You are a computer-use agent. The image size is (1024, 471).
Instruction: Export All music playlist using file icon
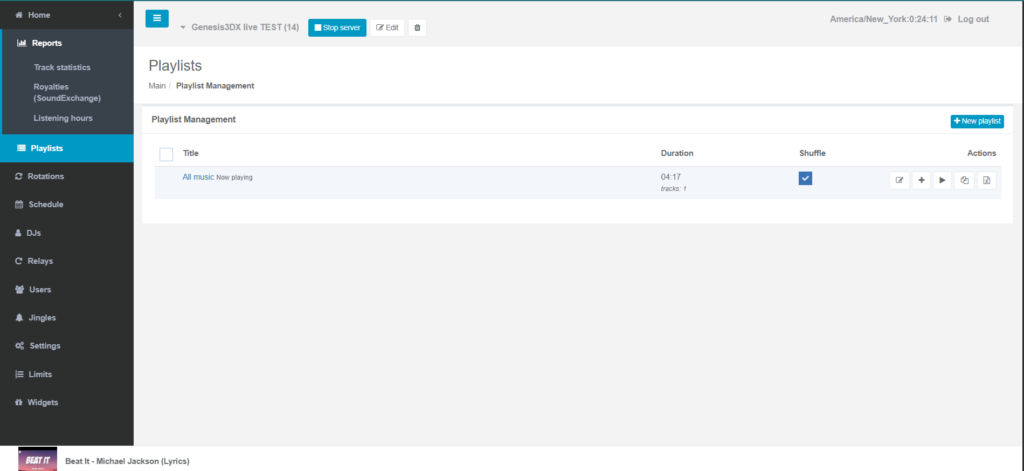click(986, 180)
